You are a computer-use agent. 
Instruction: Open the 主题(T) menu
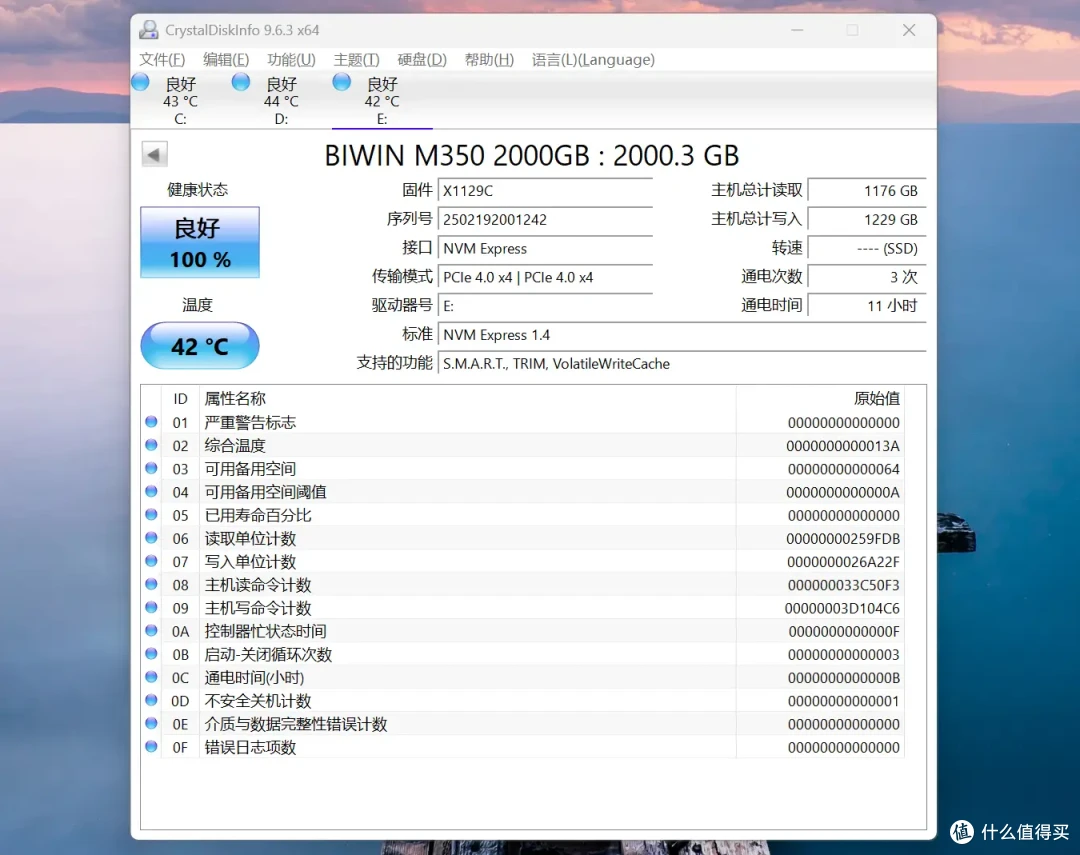(x=356, y=60)
